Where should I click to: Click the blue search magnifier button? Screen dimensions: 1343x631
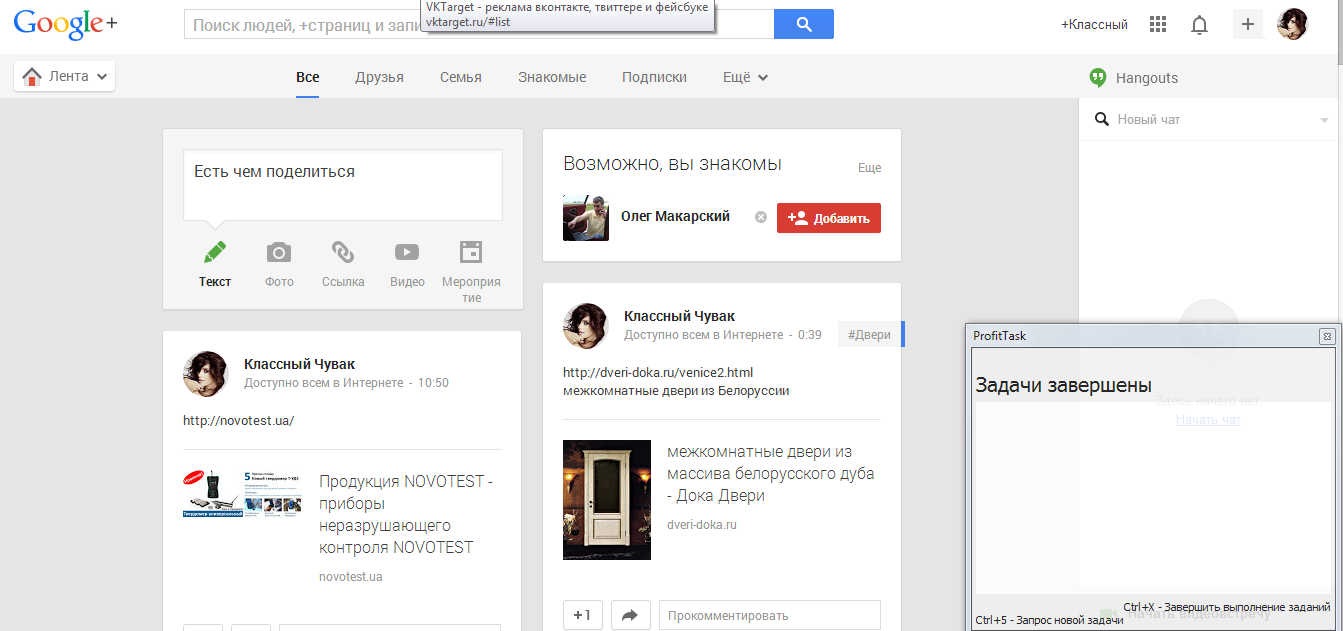tap(804, 24)
